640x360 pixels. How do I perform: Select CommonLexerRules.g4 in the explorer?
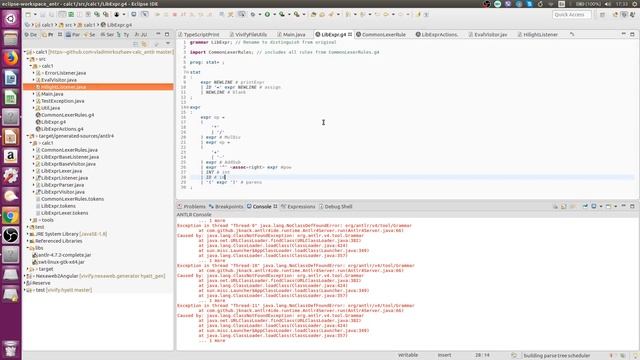pos(68,115)
